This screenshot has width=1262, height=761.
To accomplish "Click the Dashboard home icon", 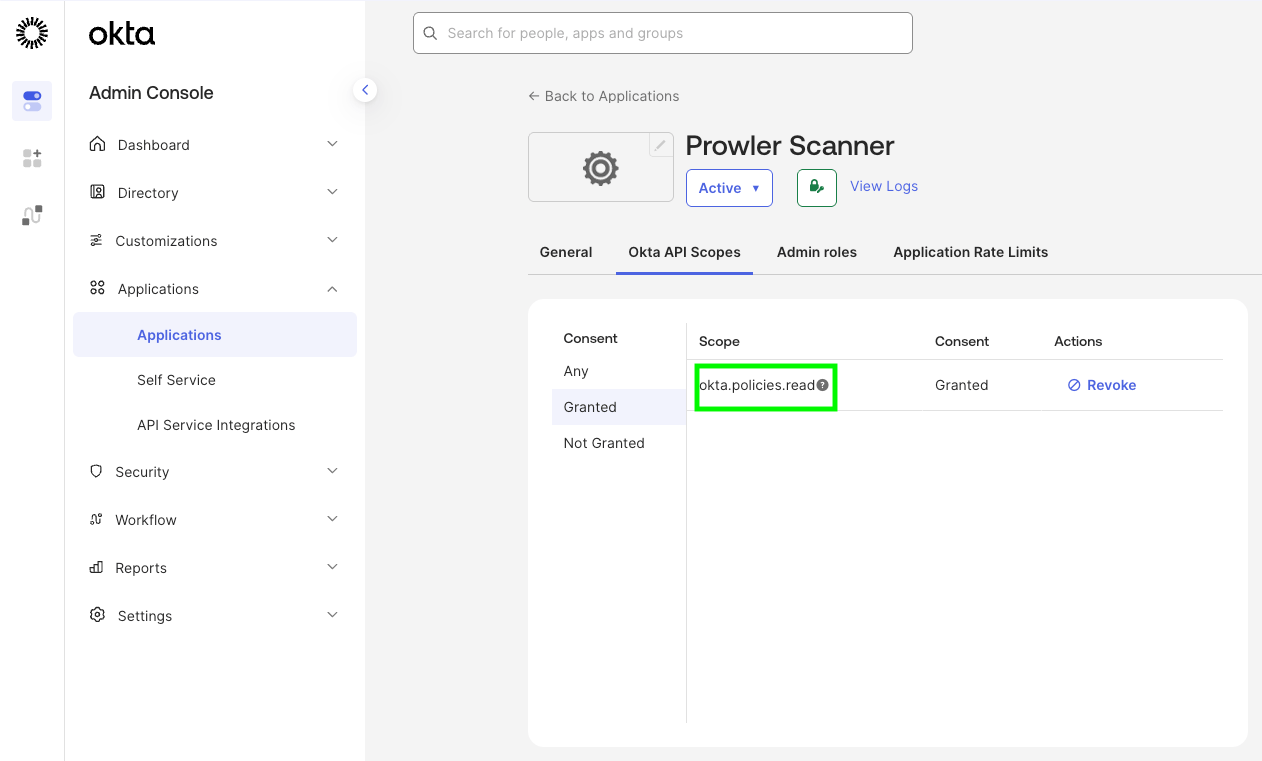I will coord(97,144).
